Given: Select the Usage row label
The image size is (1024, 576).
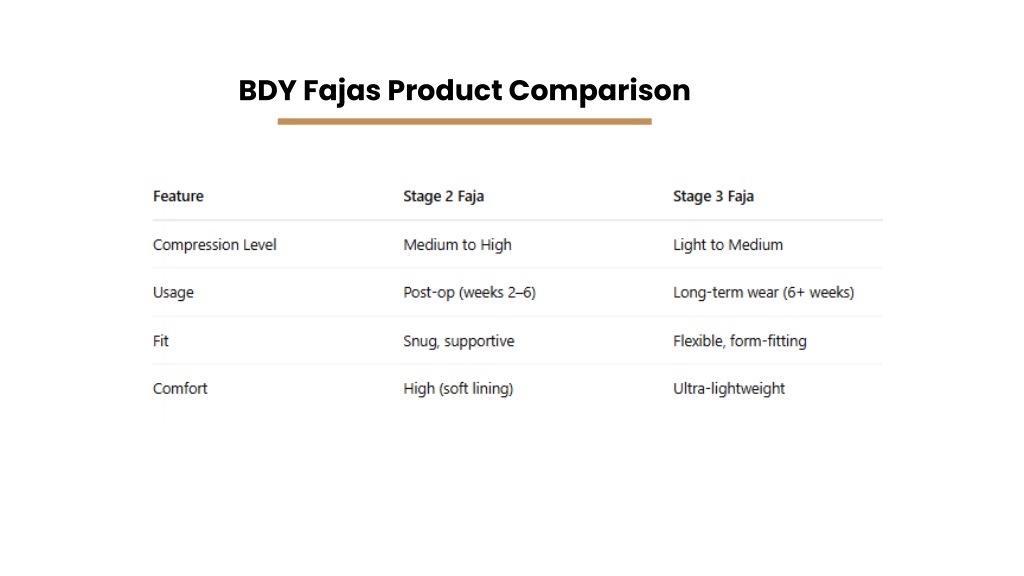Looking at the screenshot, I should [173, 293].
